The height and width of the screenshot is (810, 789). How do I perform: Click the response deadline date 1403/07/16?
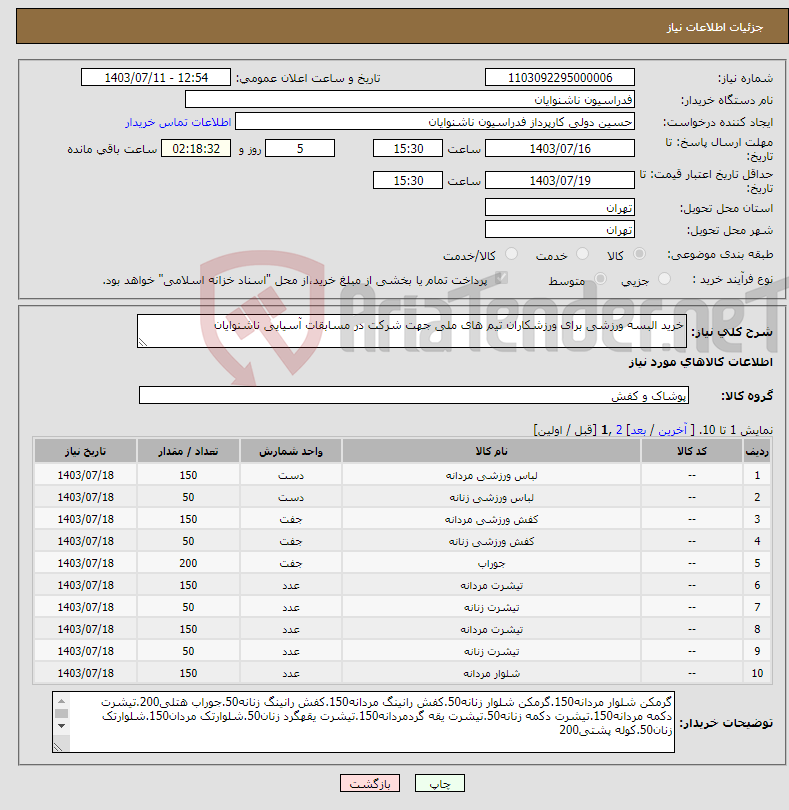560,148
